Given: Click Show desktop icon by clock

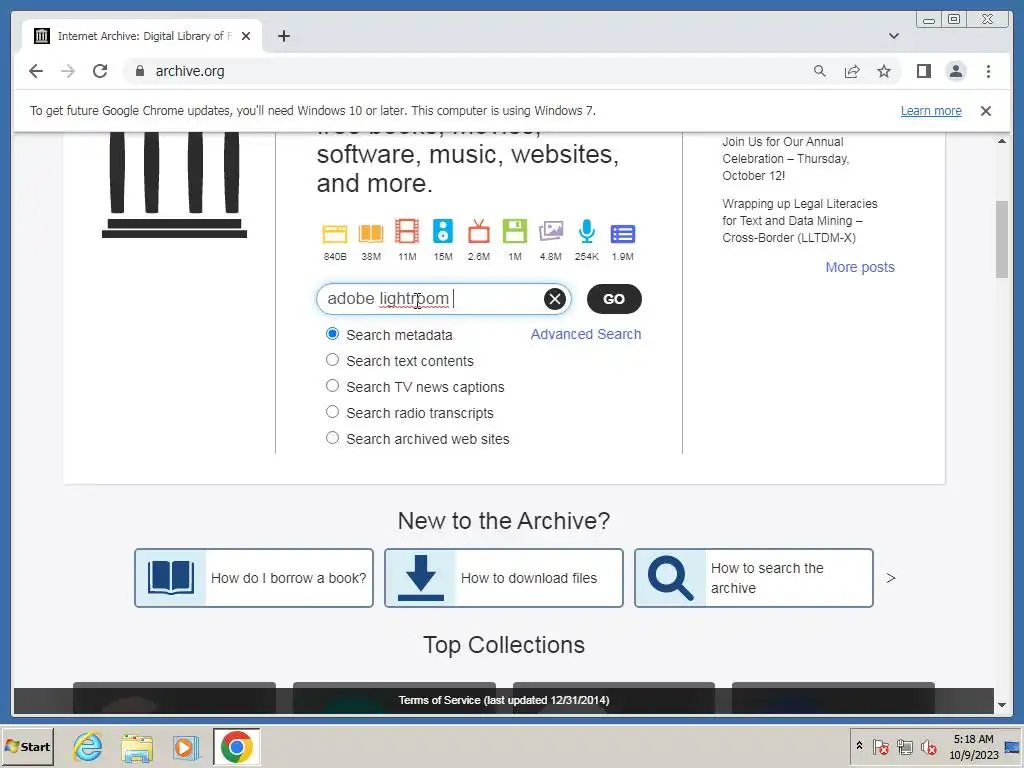Looking at the screenshot, I should [1012, 746].
